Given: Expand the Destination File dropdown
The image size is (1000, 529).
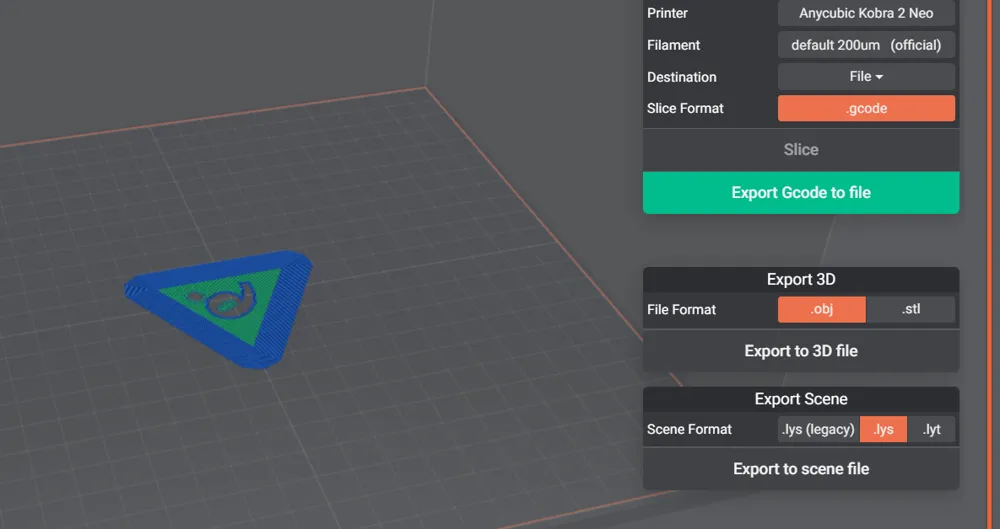Looking at the screenshot, I should pos(866,77).
